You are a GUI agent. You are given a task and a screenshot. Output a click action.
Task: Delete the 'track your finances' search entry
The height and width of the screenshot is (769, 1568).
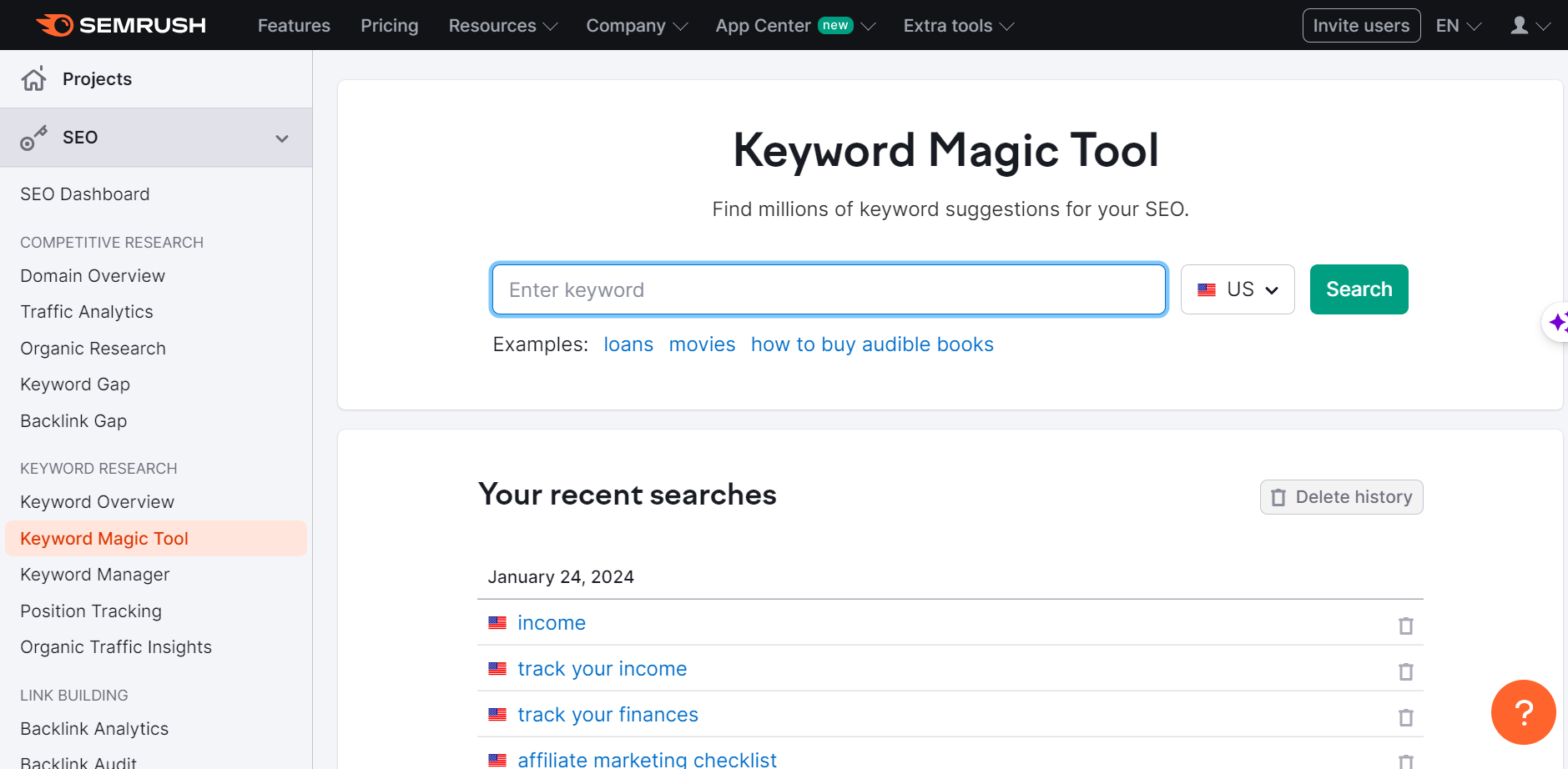1405,717
